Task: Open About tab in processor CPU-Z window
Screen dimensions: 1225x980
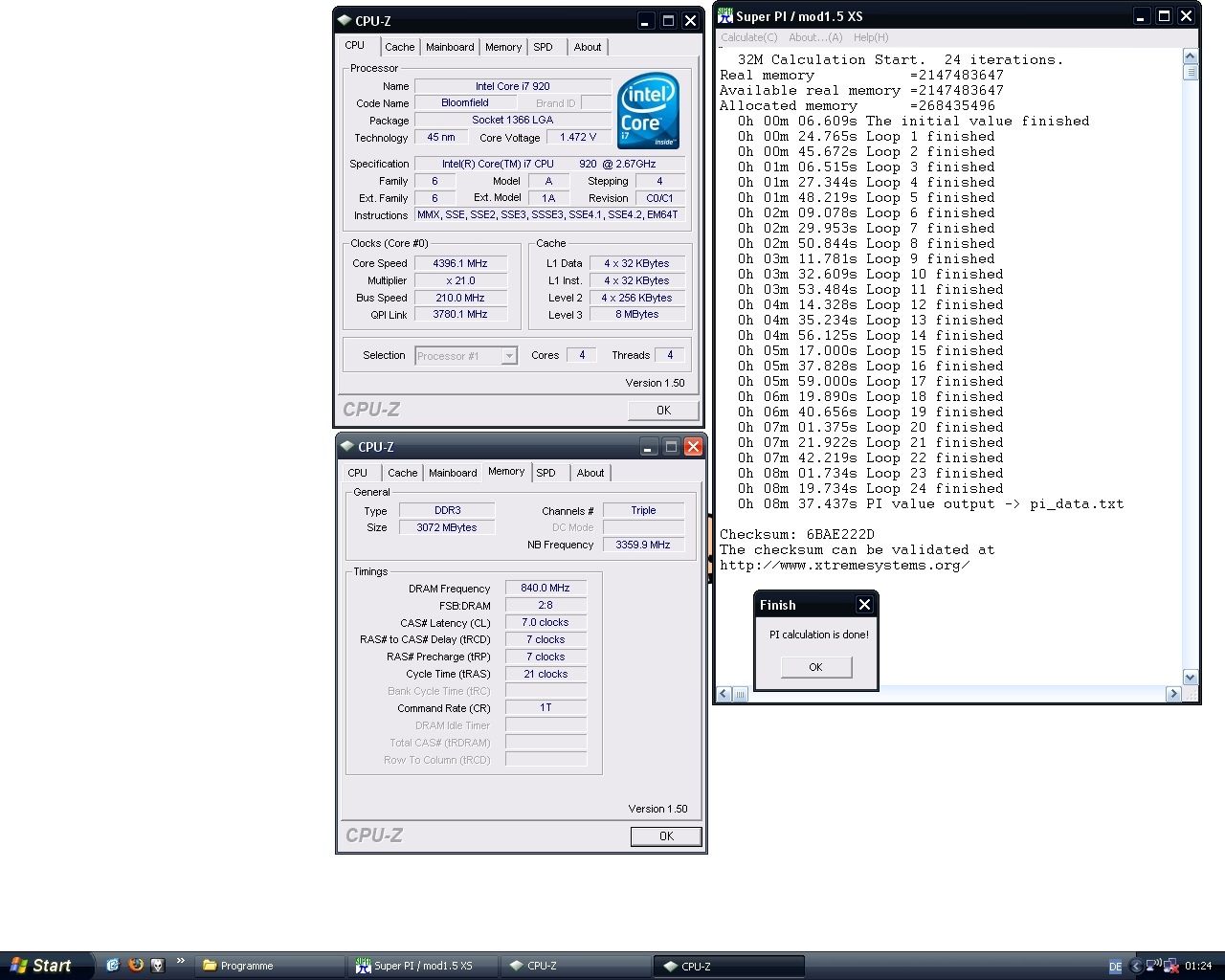Action: click(x=588, y=47)
